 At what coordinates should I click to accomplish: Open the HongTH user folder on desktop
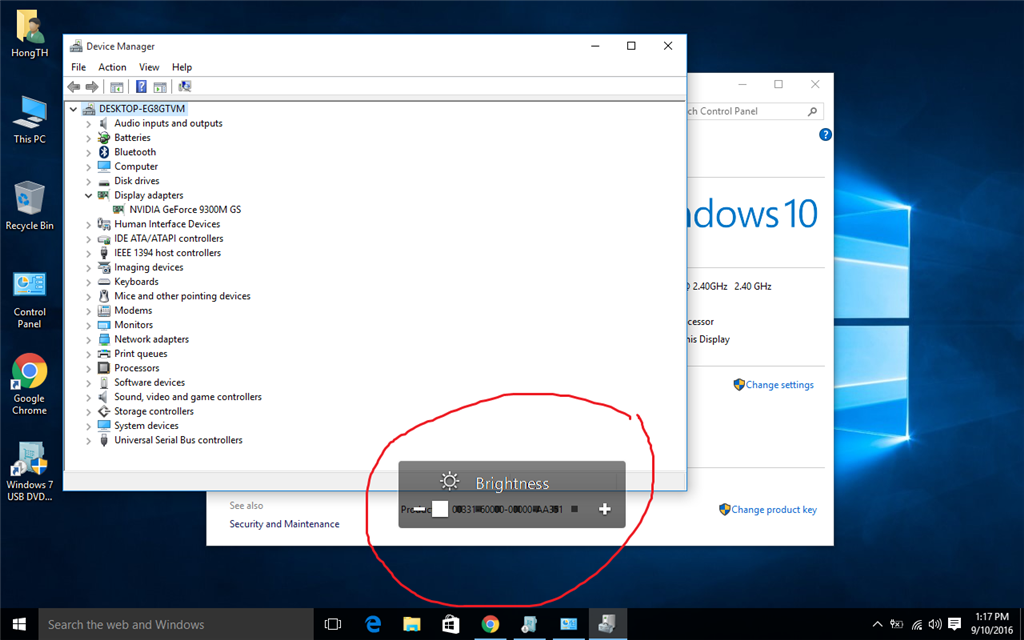[x=29, y=35]
